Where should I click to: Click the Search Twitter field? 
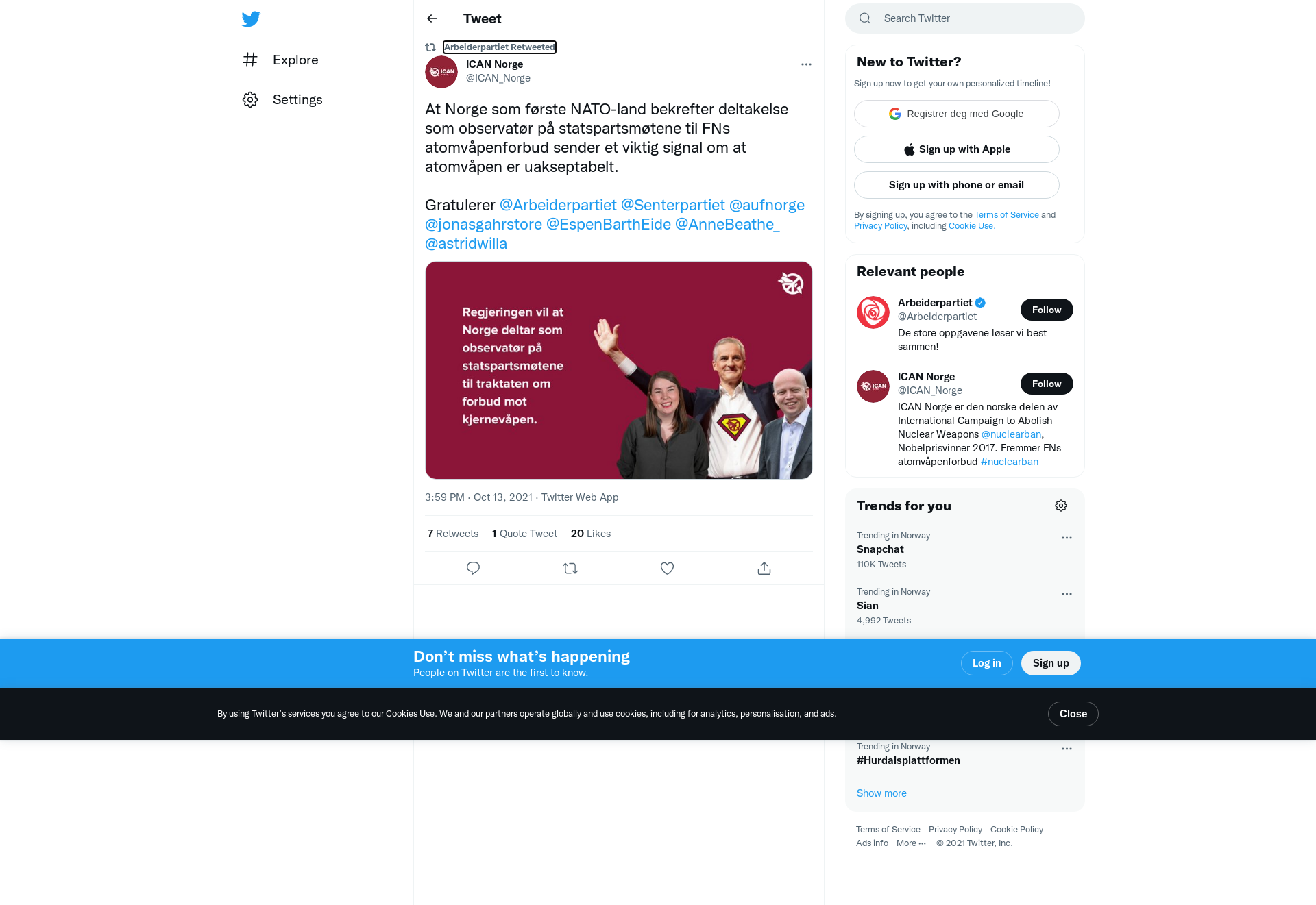pos(965,18)
